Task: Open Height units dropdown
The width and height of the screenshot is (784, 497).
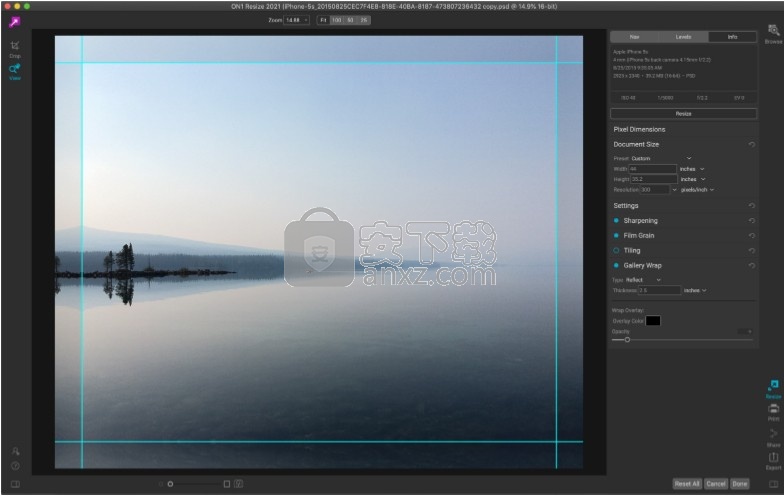Action: click(x=692, y=179)
